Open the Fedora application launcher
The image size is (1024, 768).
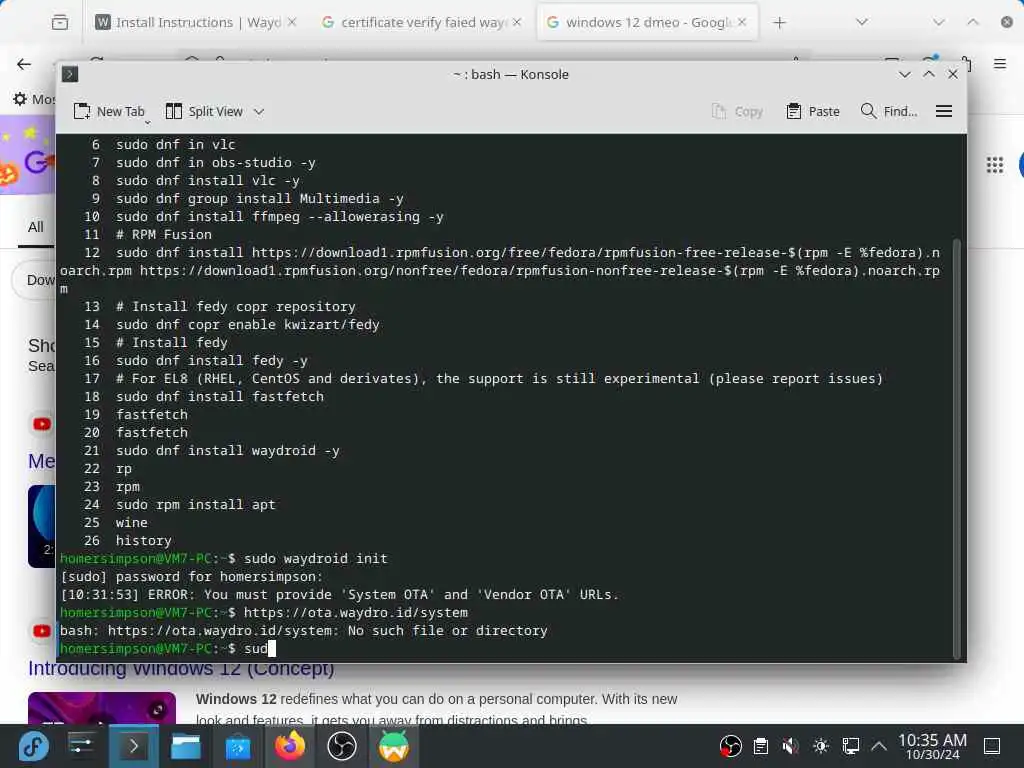[34, 746]
